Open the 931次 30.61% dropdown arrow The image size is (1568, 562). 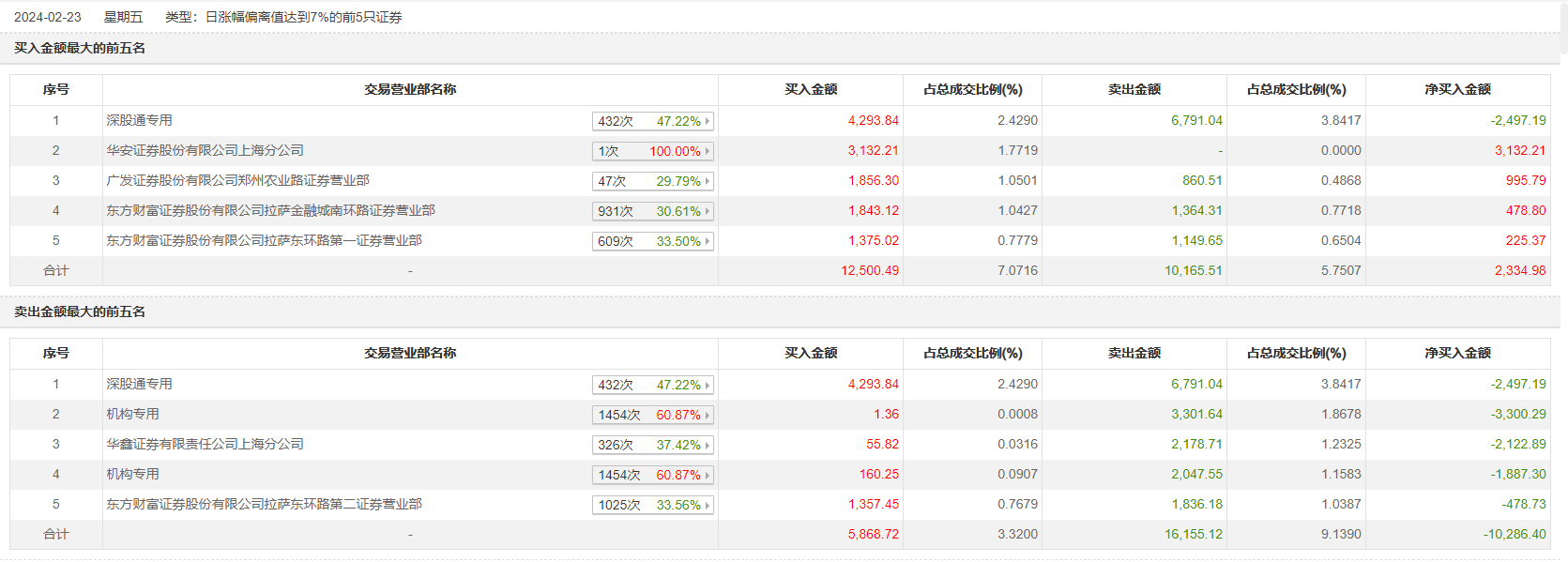coord(708,211)
